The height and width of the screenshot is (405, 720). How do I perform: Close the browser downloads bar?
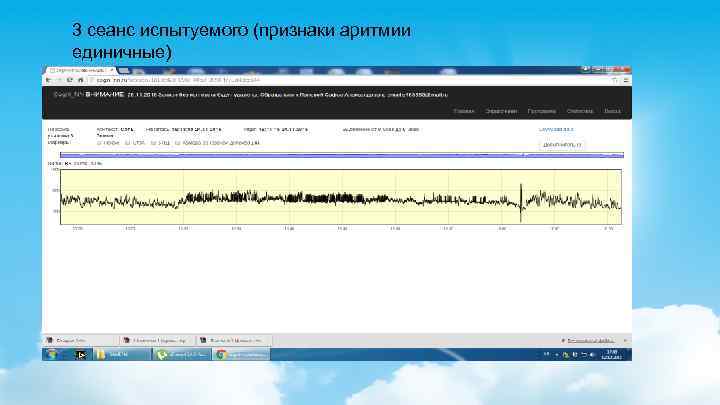(x=625, y=341)
